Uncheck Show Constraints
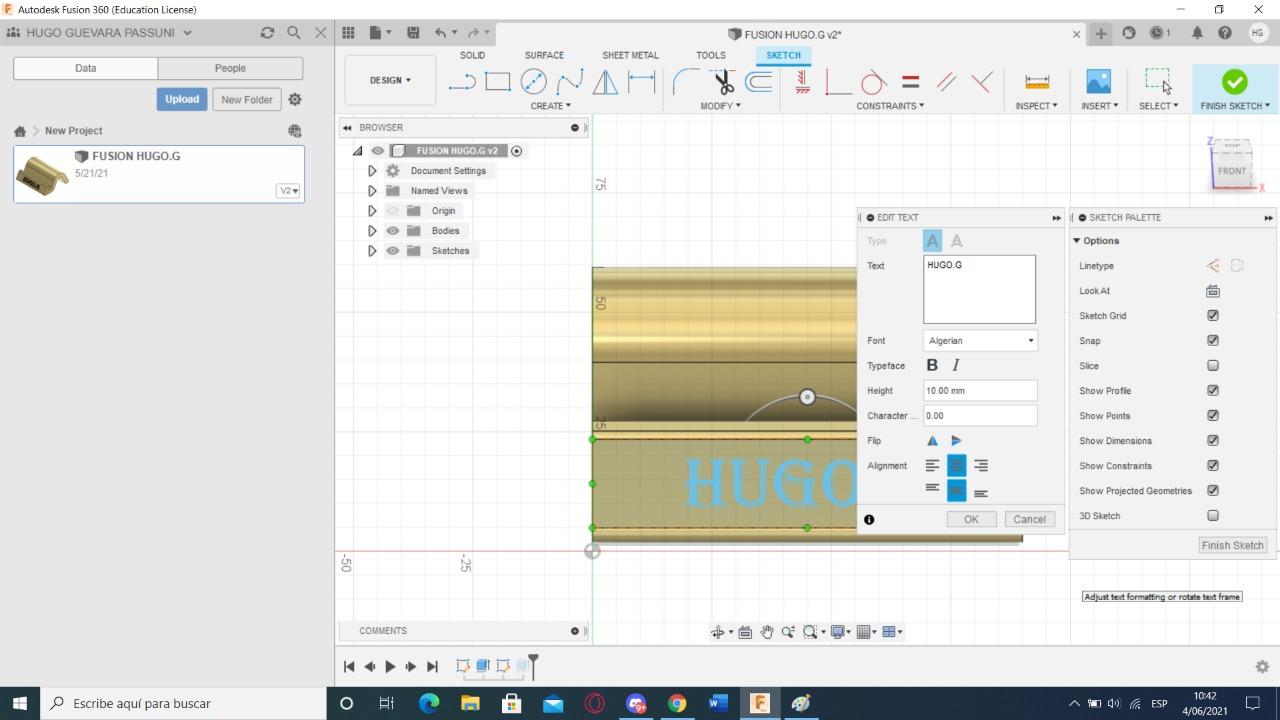Screen dimensions: 1280x720 point(1213,466)
